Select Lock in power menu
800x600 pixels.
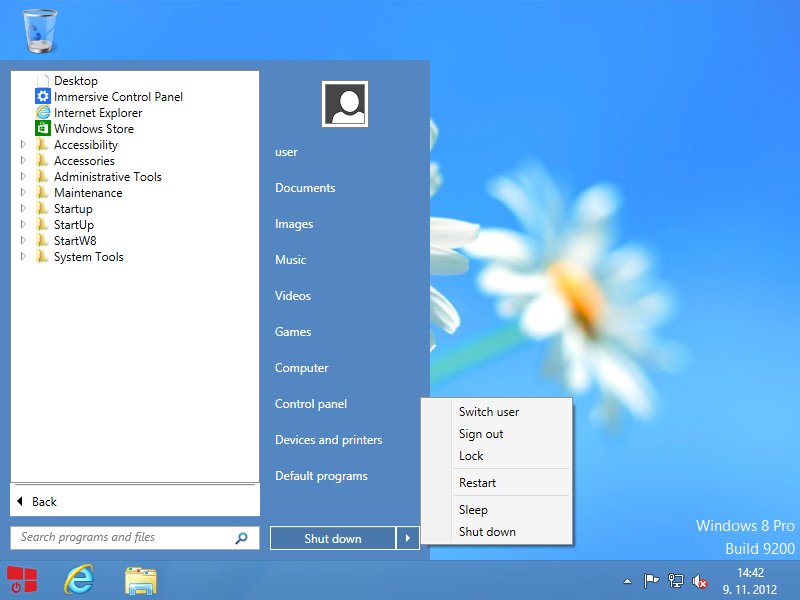471,456
